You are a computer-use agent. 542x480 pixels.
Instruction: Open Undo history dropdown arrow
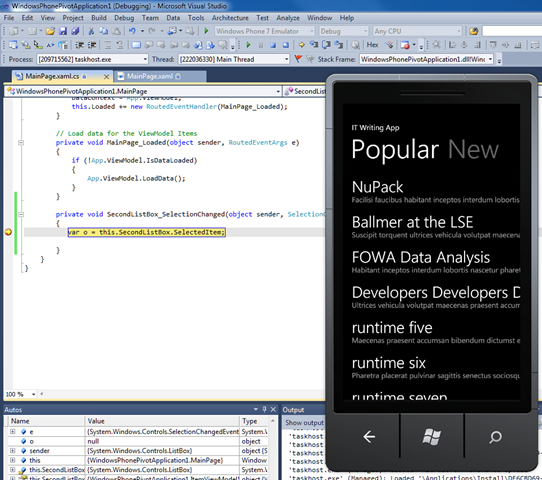pos(142,31)
